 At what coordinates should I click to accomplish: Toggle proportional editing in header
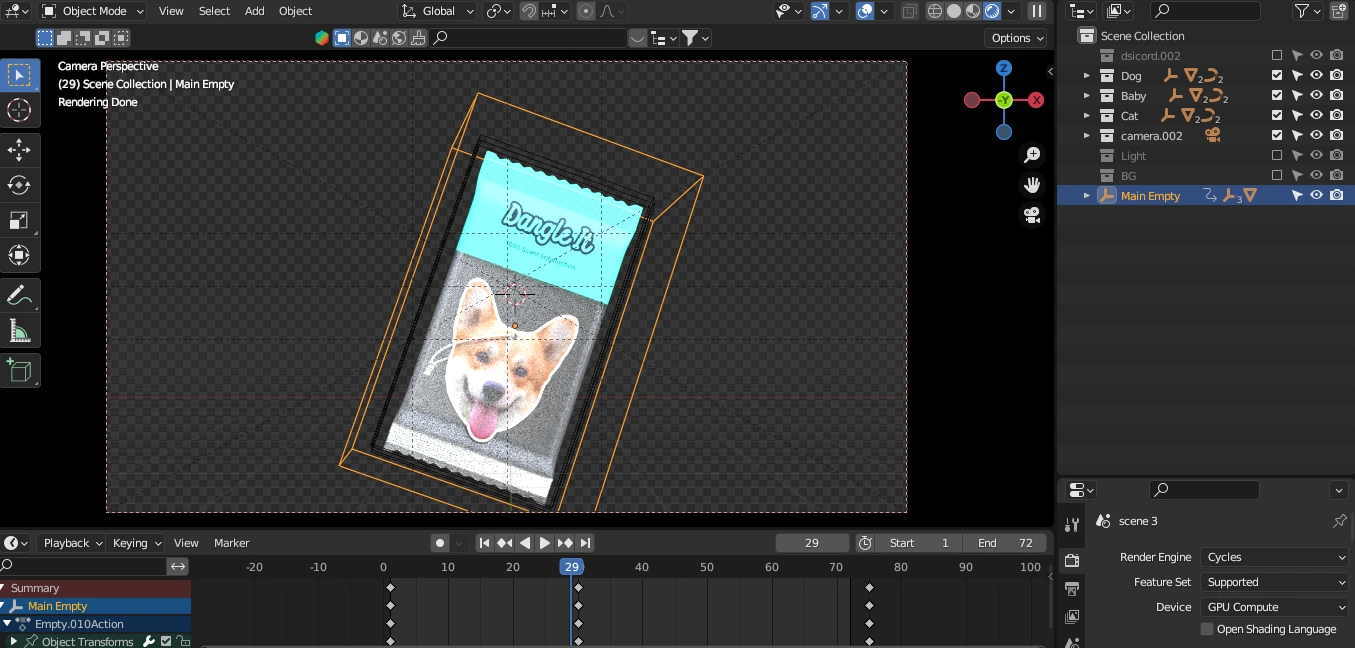pos(586,11)
